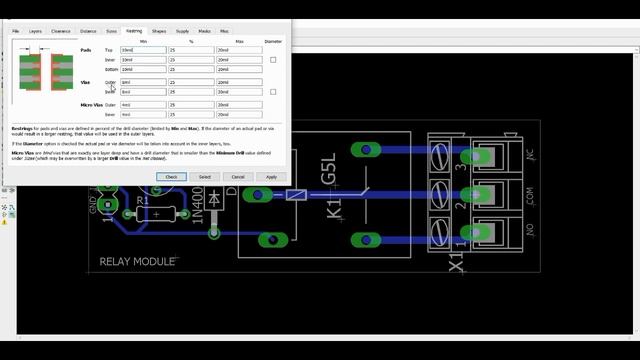
Task: Focus Pads Top Max field
Action: (x=239, y=50)
